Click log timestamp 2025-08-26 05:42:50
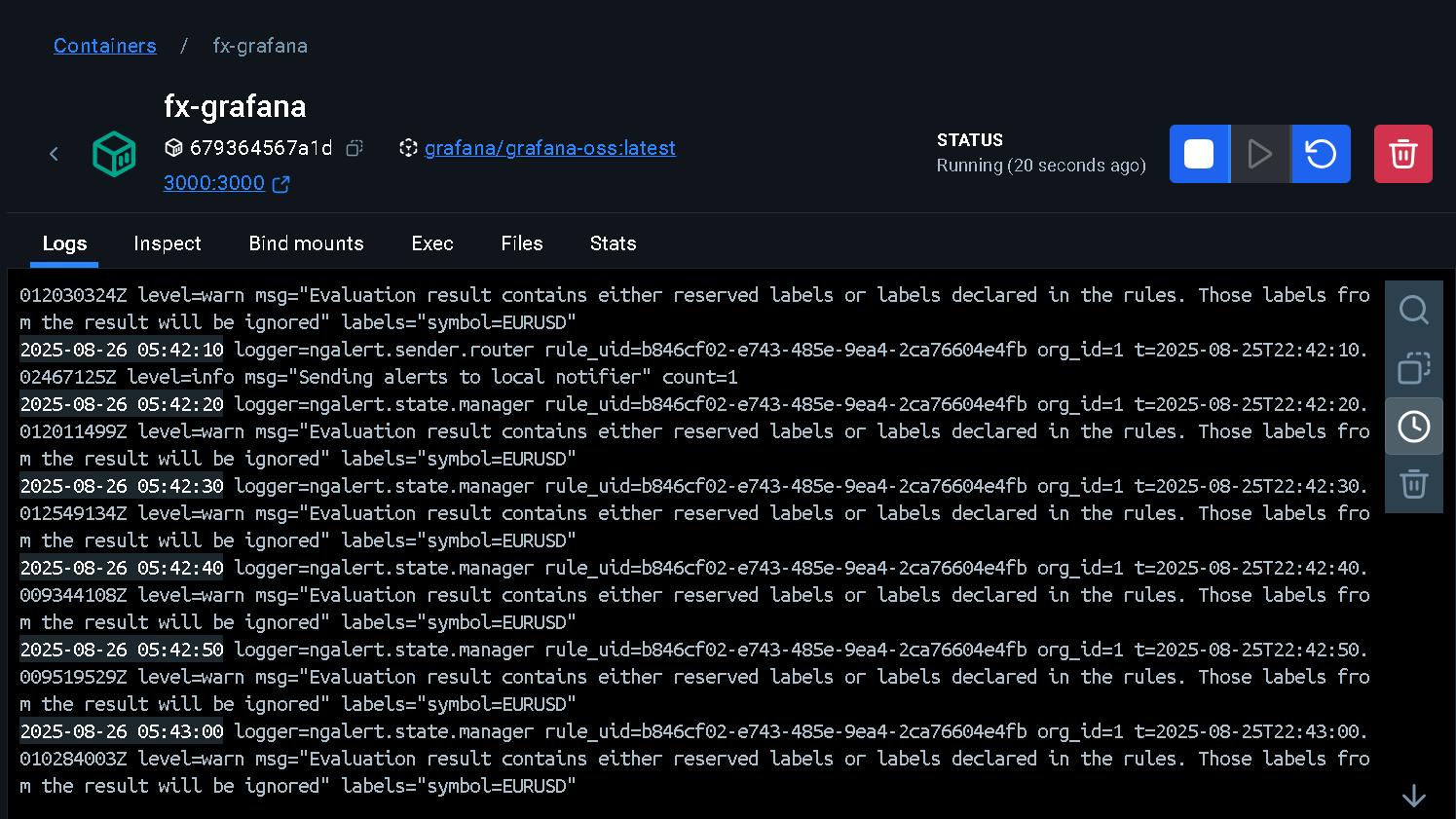This screenshot has width=1456, height=819. click(122, 650)
